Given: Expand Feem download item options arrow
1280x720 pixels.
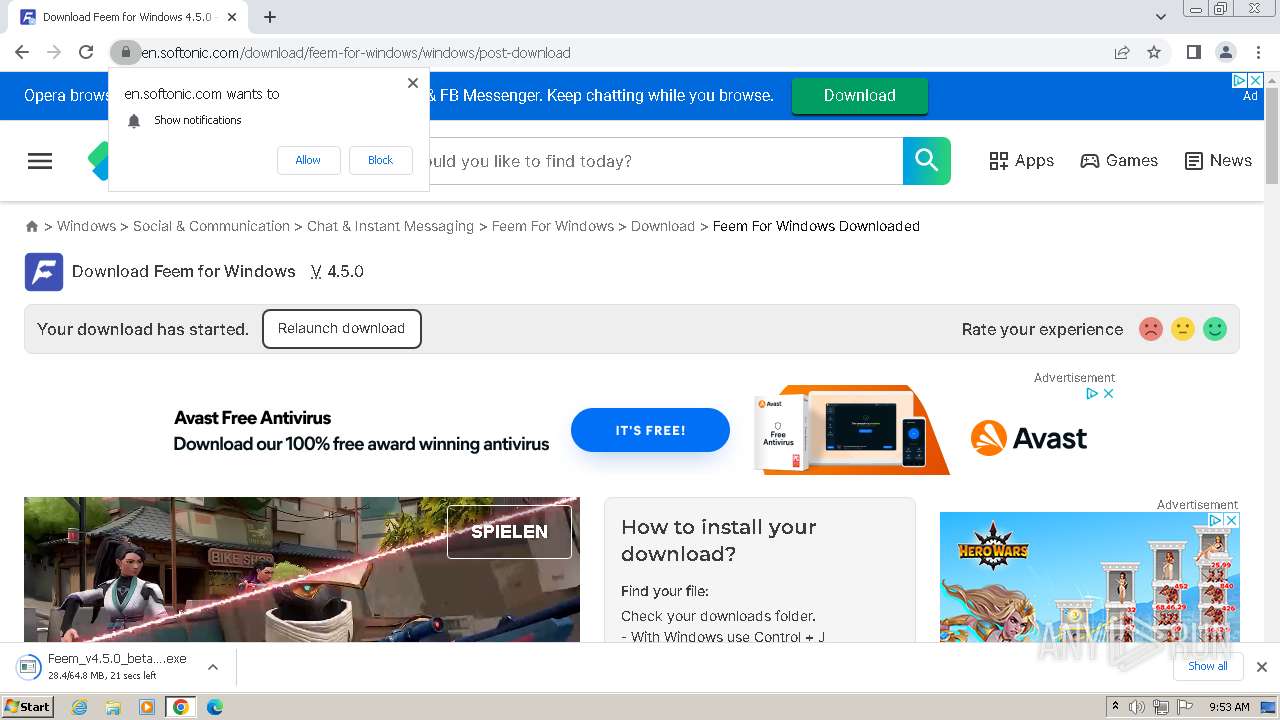Looking at the screenshot, I should [212, 667].
